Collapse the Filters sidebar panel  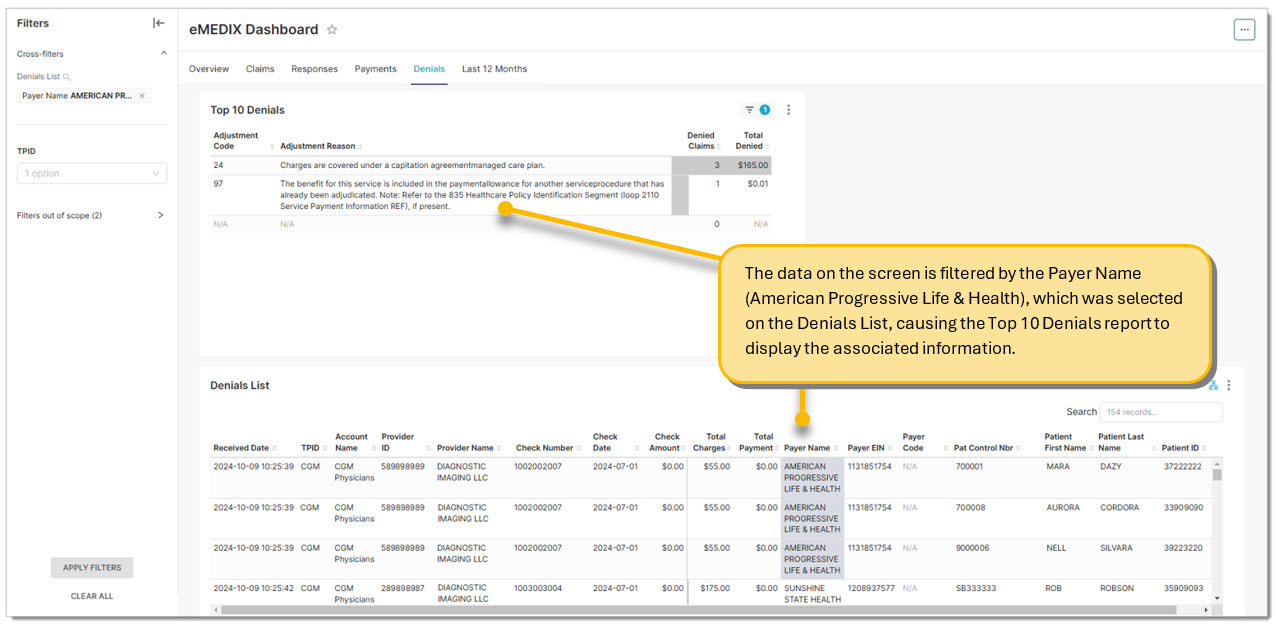[x=158, y=23]
